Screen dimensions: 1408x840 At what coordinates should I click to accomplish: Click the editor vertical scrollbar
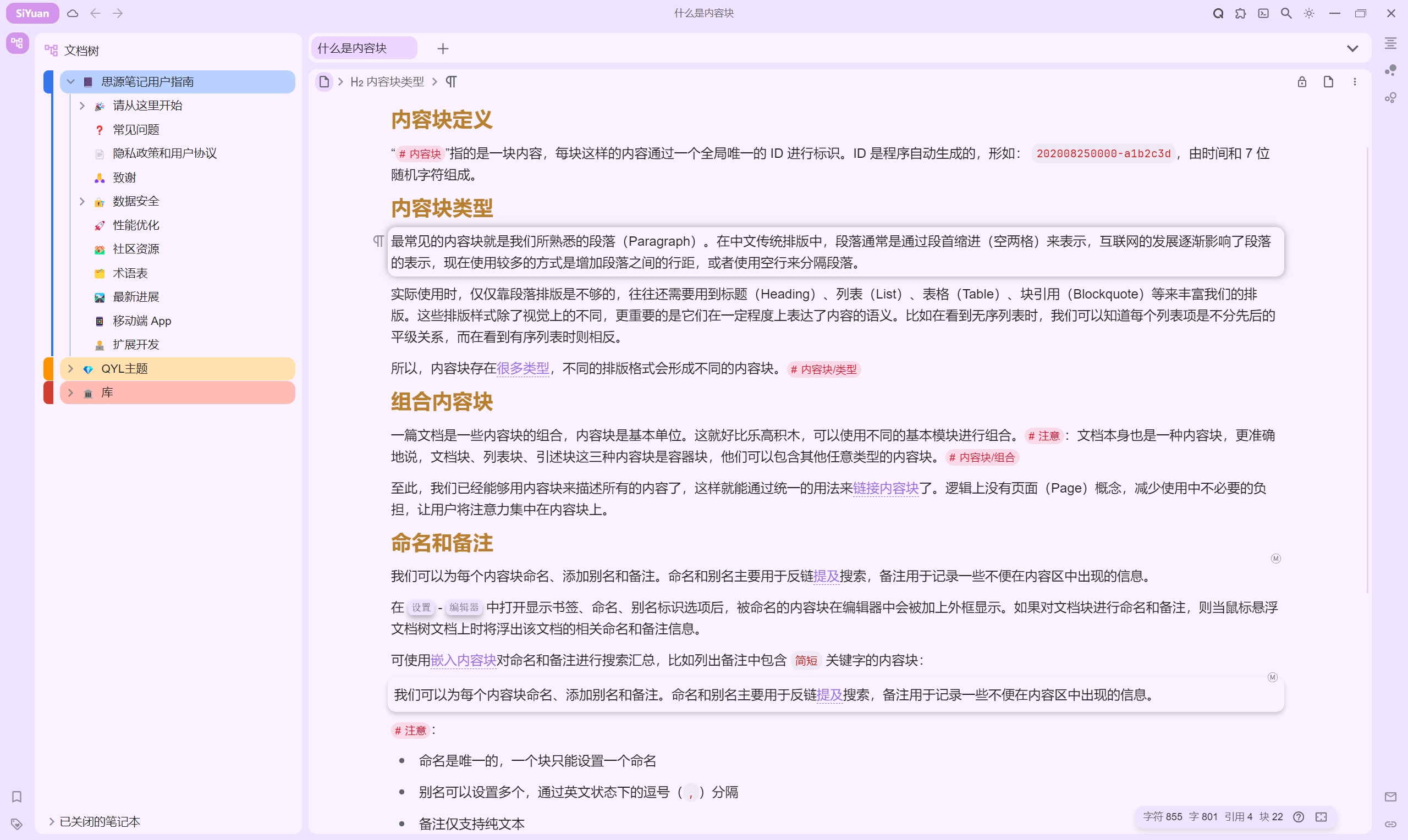[x=1367, y=368]
